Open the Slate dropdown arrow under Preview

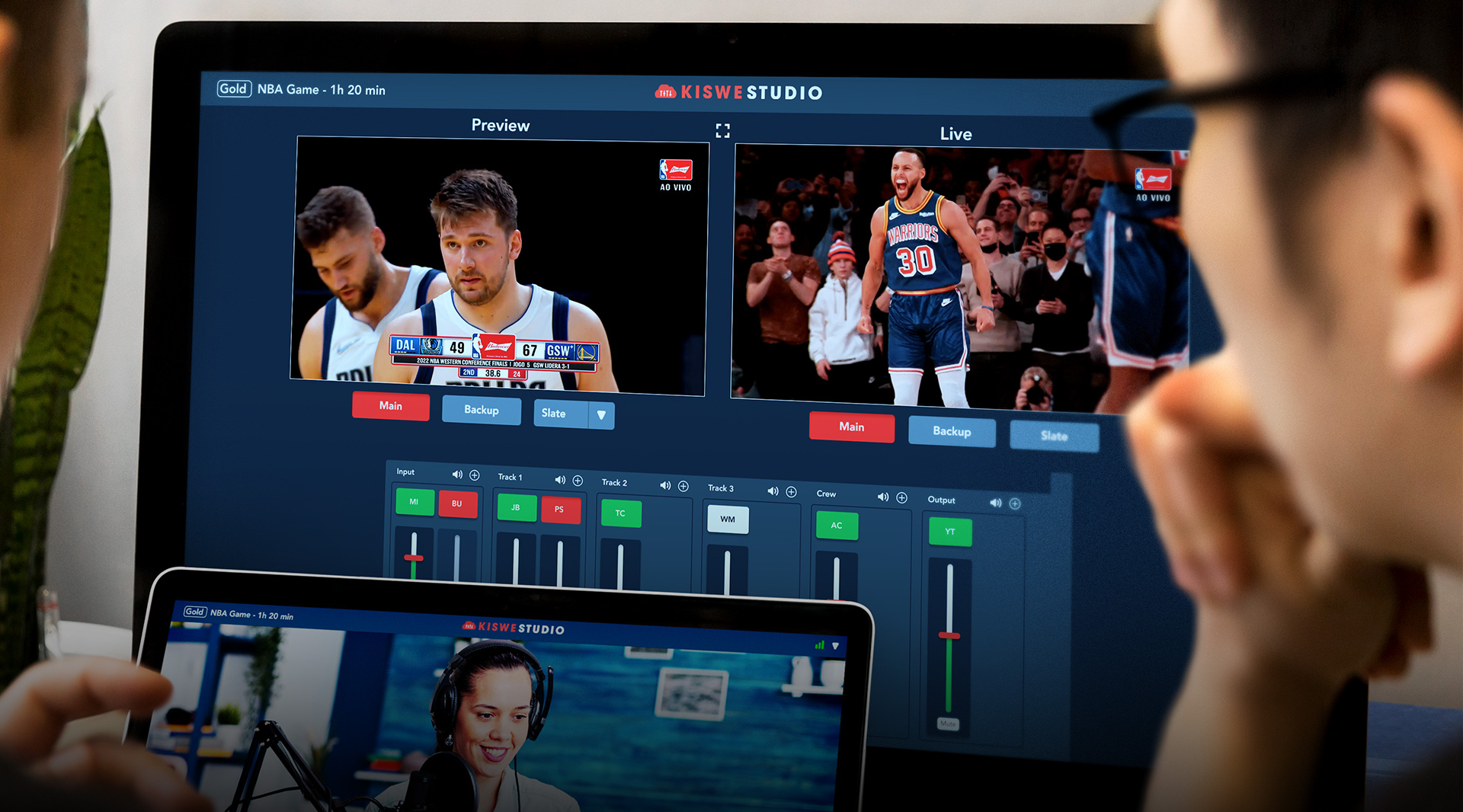[x=602, y=415]
